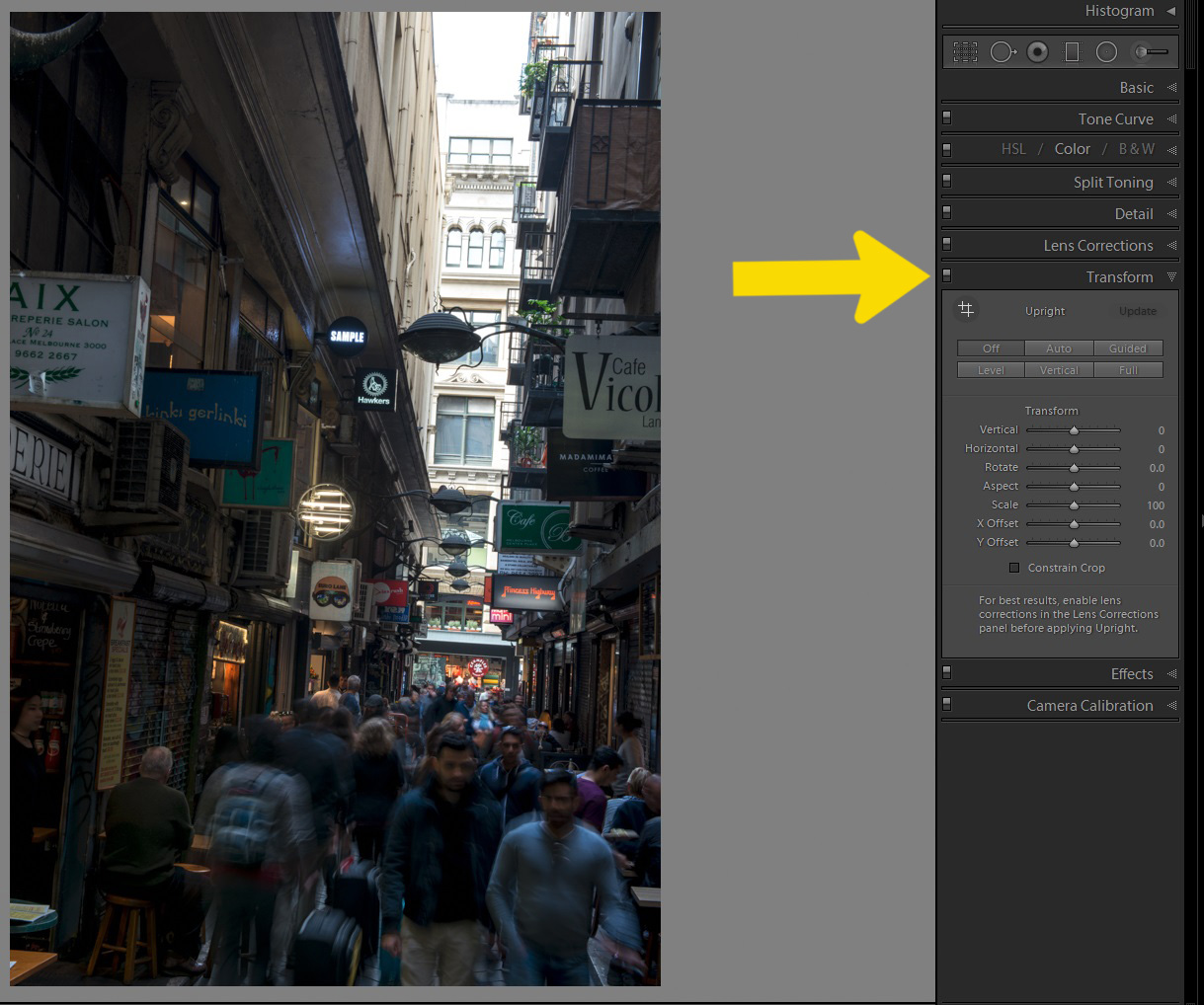Image resolution: width=1204 pixels, height=1005 pixels.
Task: Collapse the Histogram panel triangle
Action: click(1171, 11)
